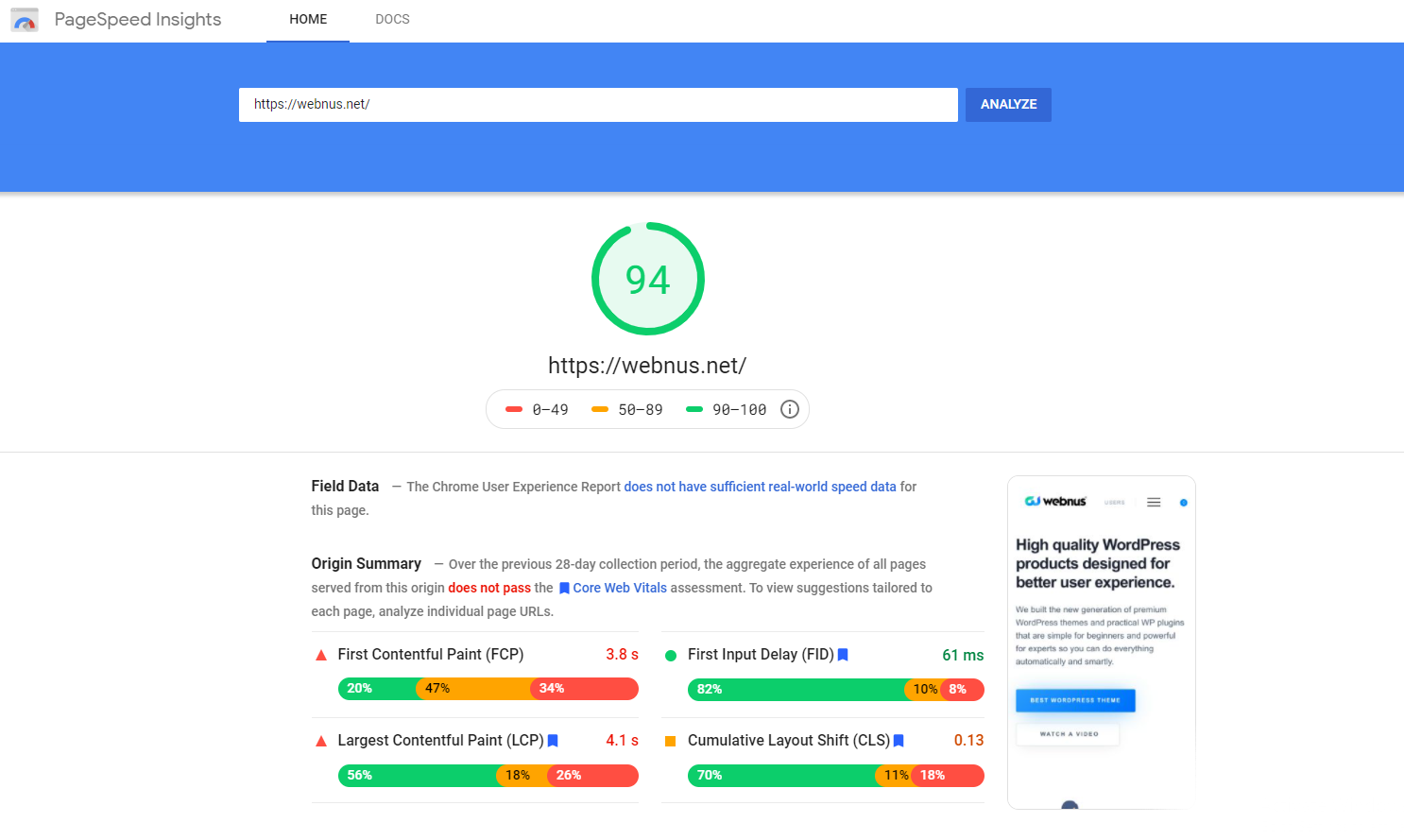Click the bookmark icon next to CLS
Screen dimensions: 1404x840
[x=899, y=741]
